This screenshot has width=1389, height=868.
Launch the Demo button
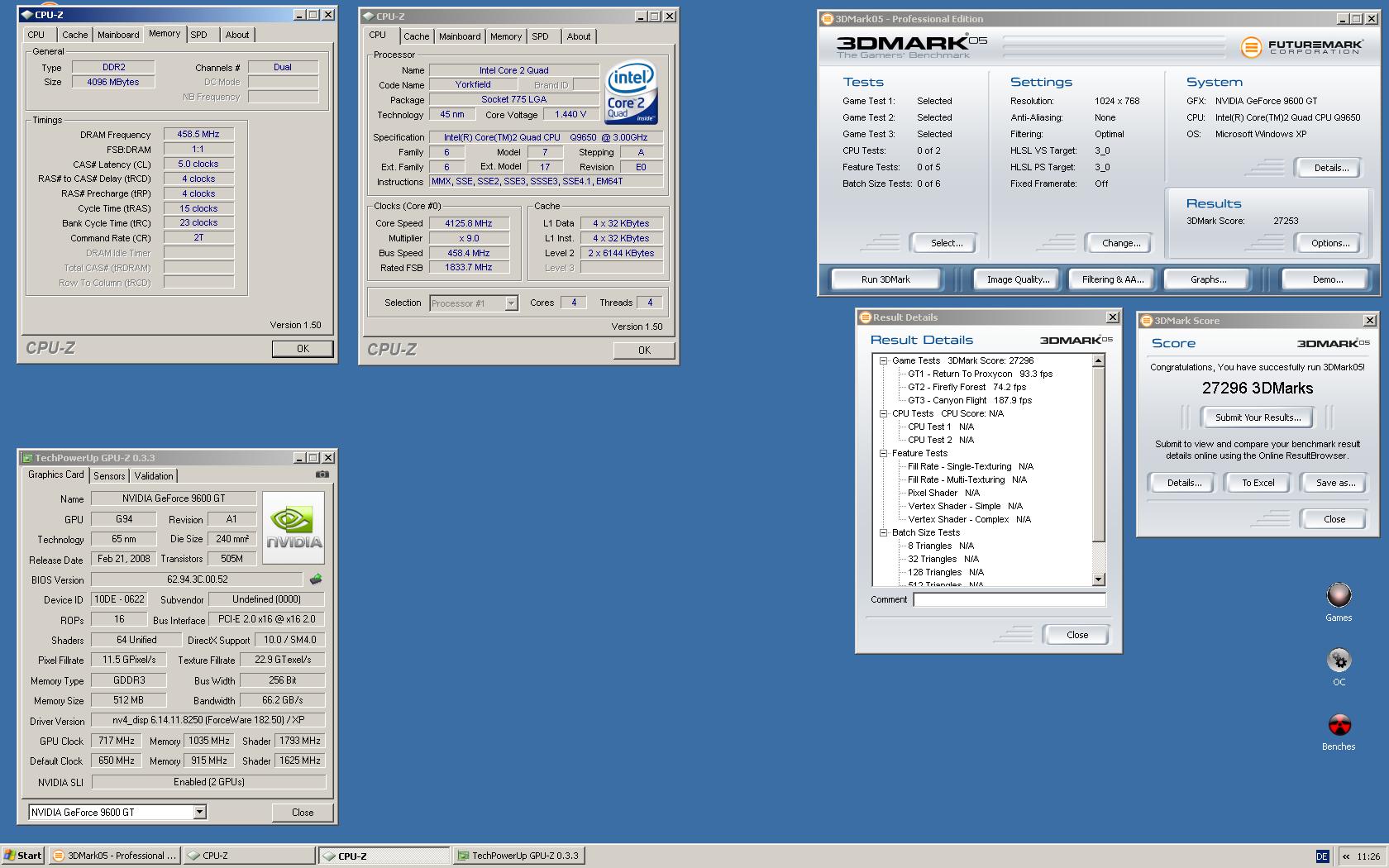pyautogui.click(x=1328, y=279)
